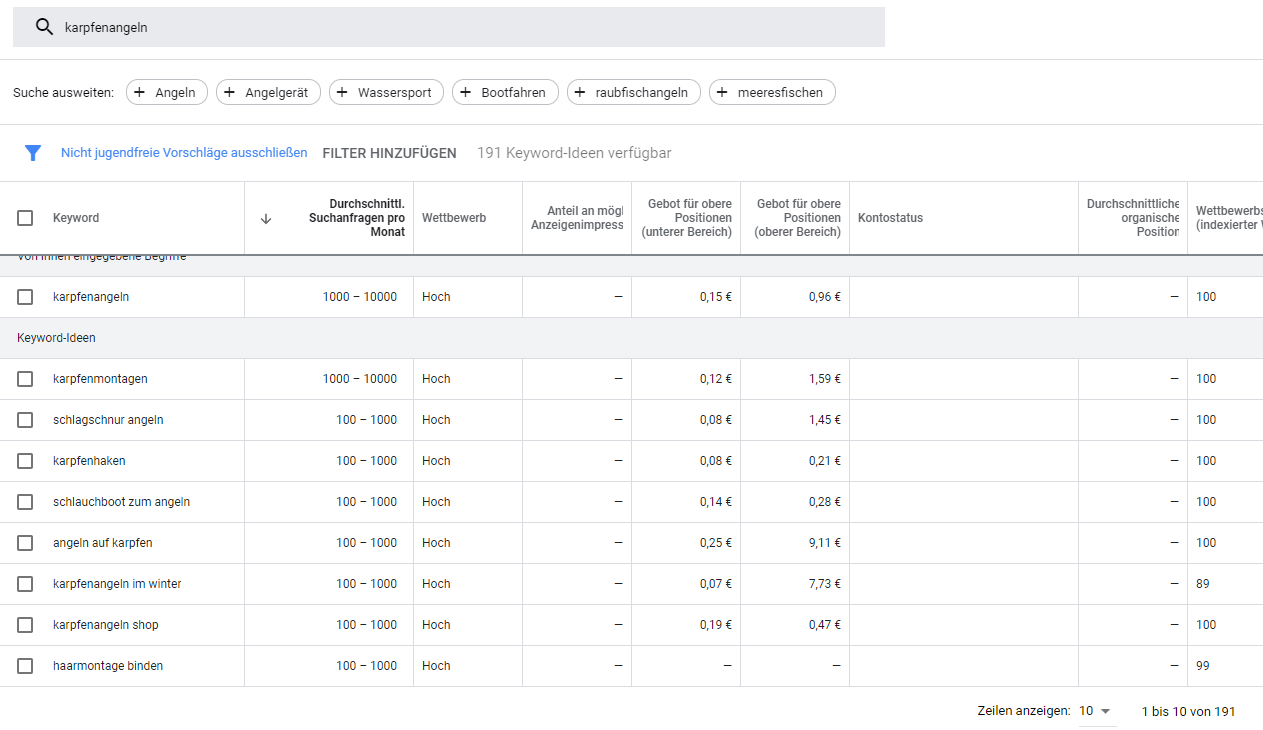Select the karpfenmontagen keyword checkbox
Viewport: 1263px width, 730px height.
coord(25,378)
